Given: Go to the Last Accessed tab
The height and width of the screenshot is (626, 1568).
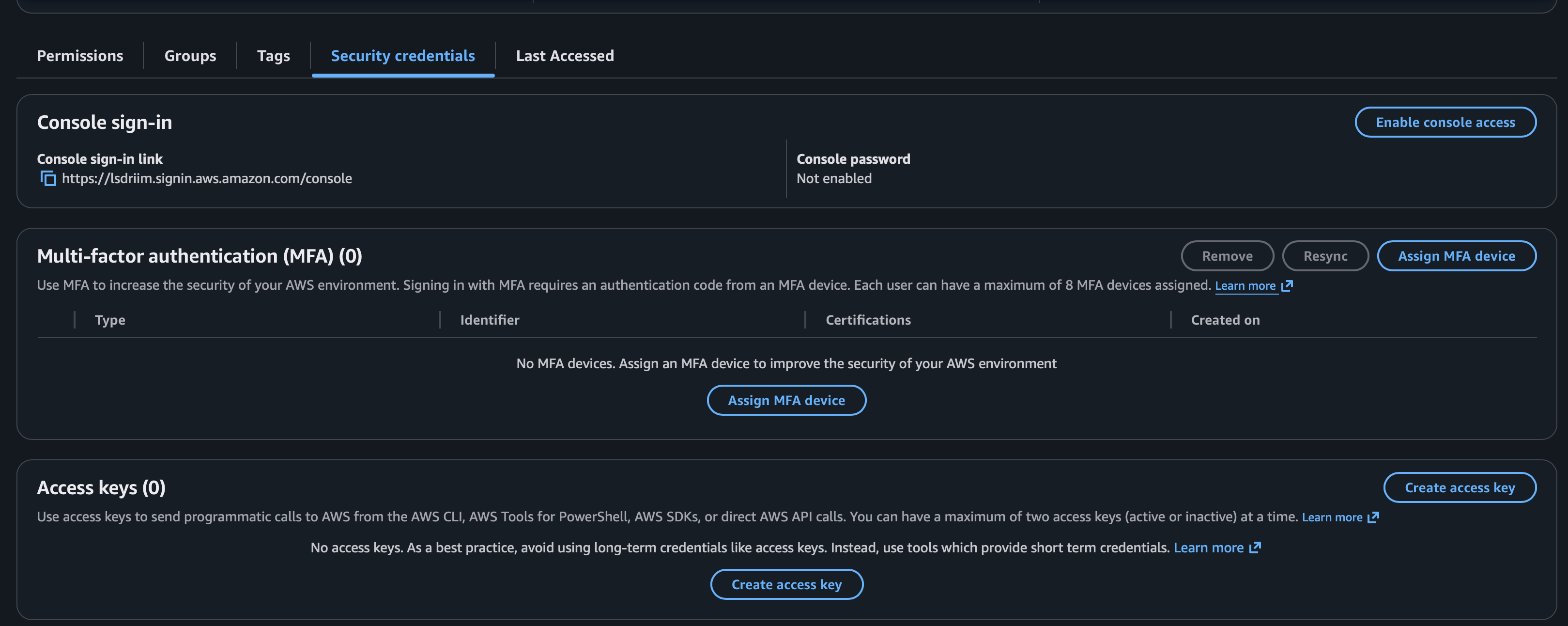Looking at the screenshot, I should pyautogui.click(x=564, y=55).
